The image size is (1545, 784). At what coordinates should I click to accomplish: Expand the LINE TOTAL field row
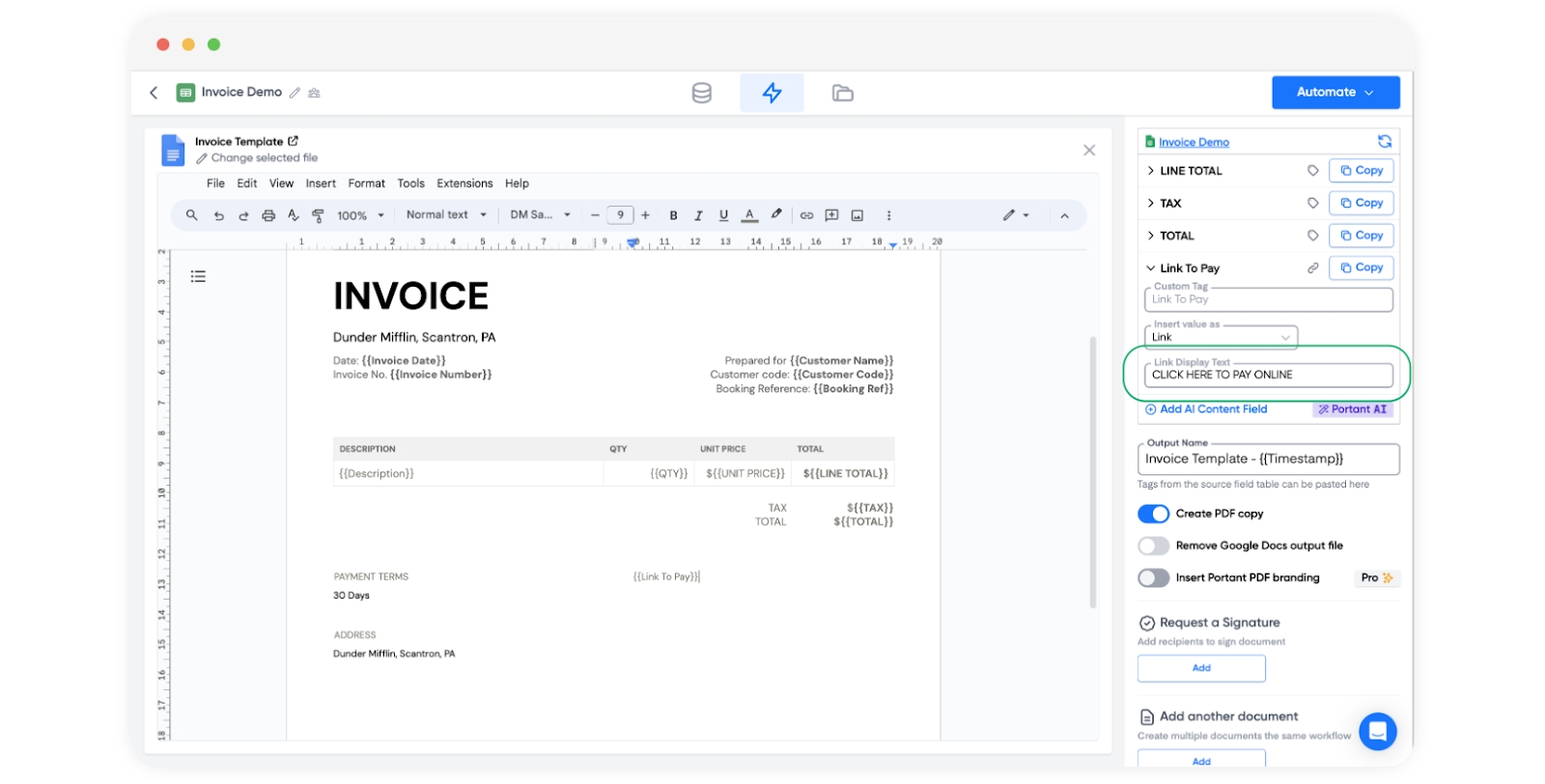tap(1151, 171)
